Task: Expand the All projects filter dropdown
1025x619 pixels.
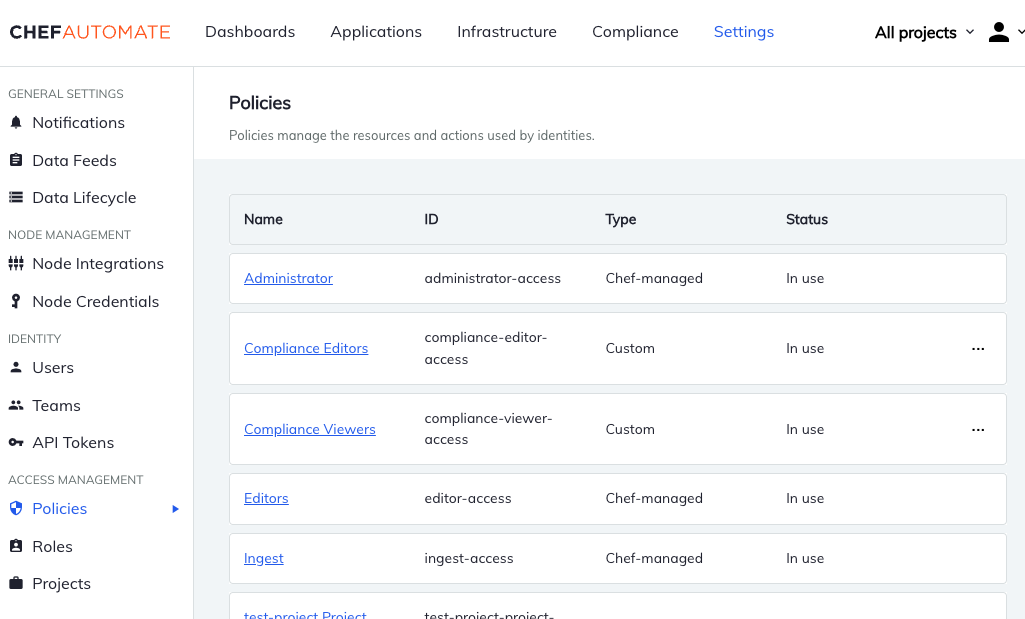Action: (924, 33)
